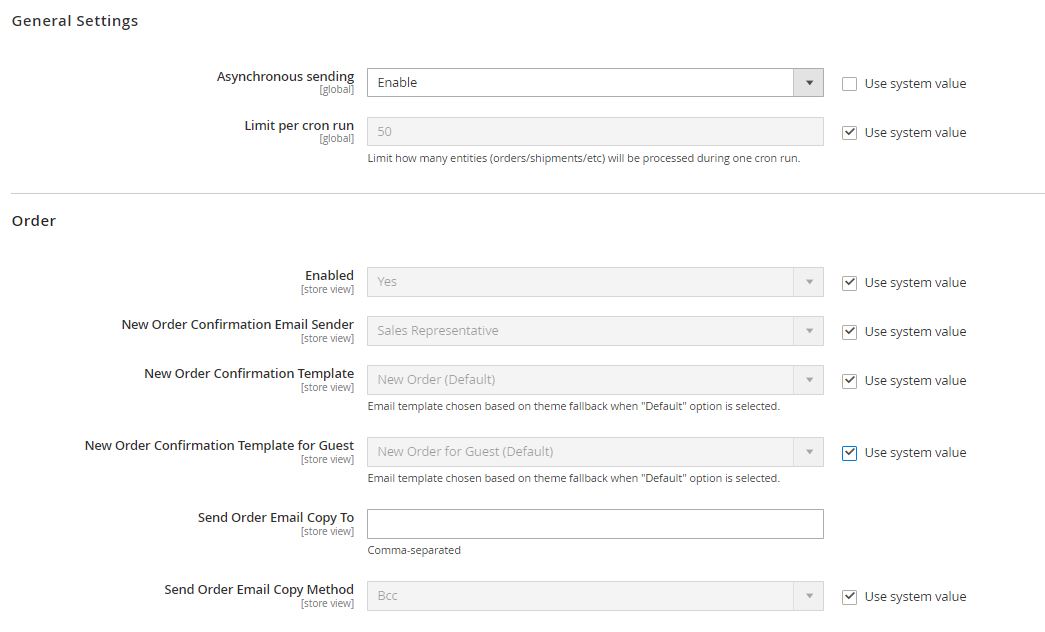This screenshot has height=632, width=1045.
Task: Disable system value for guest confirmation template
Action: point(849,452)
